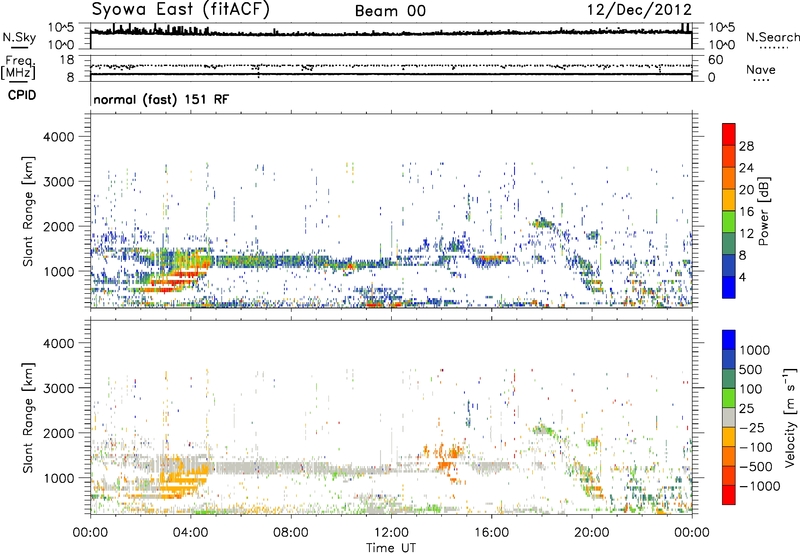
Task: Click the blue bottom segment of Power colorbar
Action: [x=729, y=287]
